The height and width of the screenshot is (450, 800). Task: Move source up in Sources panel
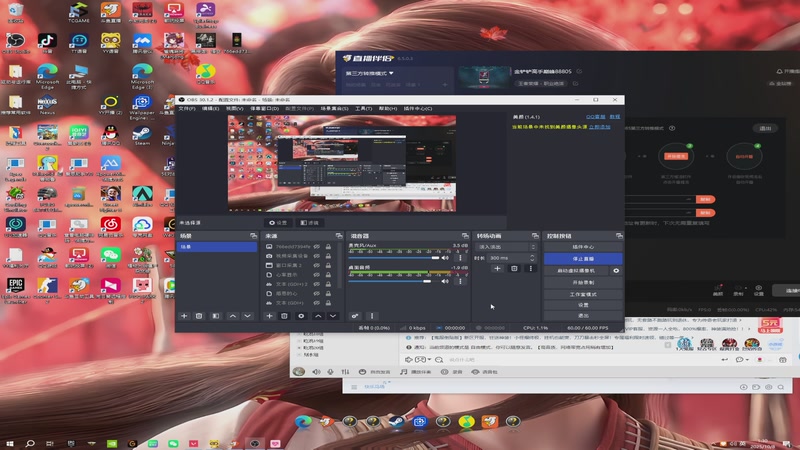pos(318,316)
